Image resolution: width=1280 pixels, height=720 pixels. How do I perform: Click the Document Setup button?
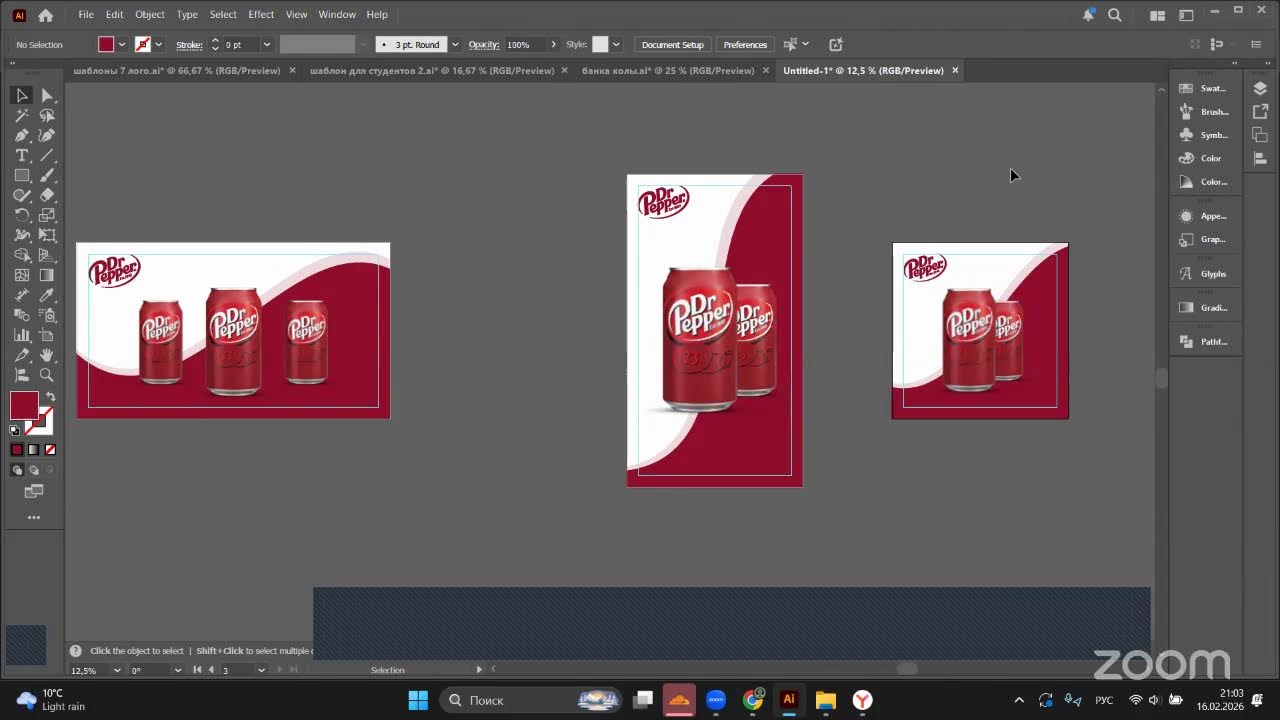click(x=673, y=45)
